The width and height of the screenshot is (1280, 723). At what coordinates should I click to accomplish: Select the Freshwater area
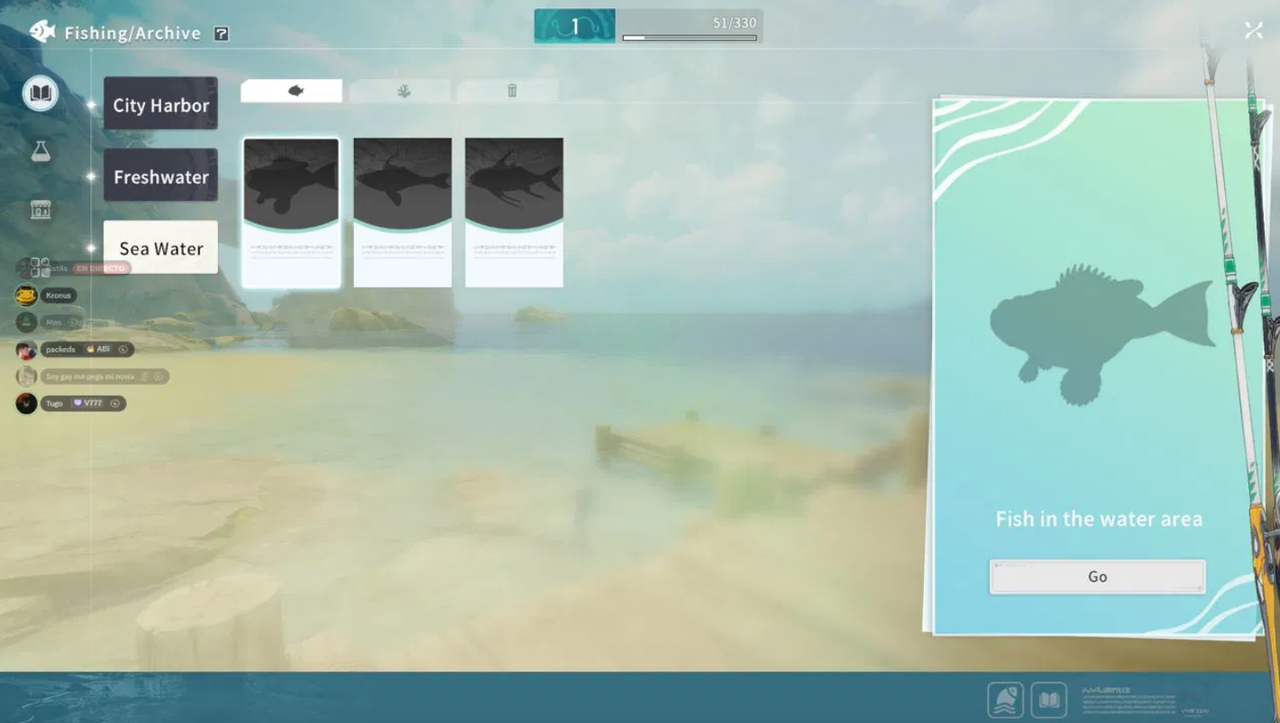pos(161,176)
